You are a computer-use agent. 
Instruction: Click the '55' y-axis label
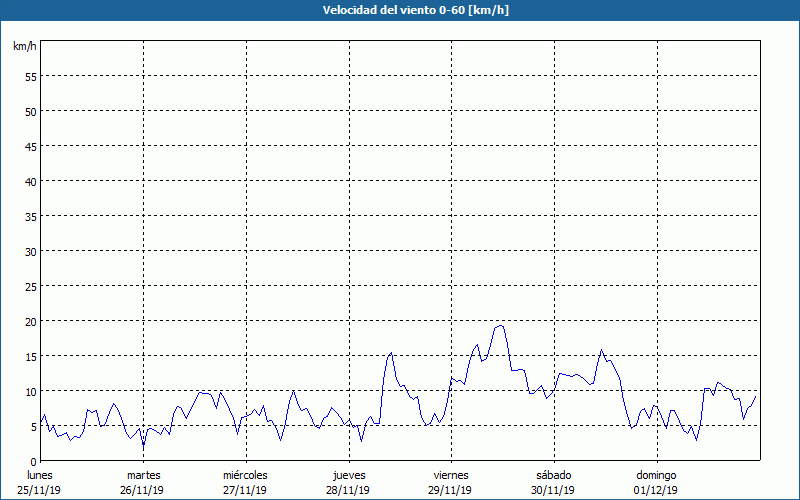coord(31,77)
